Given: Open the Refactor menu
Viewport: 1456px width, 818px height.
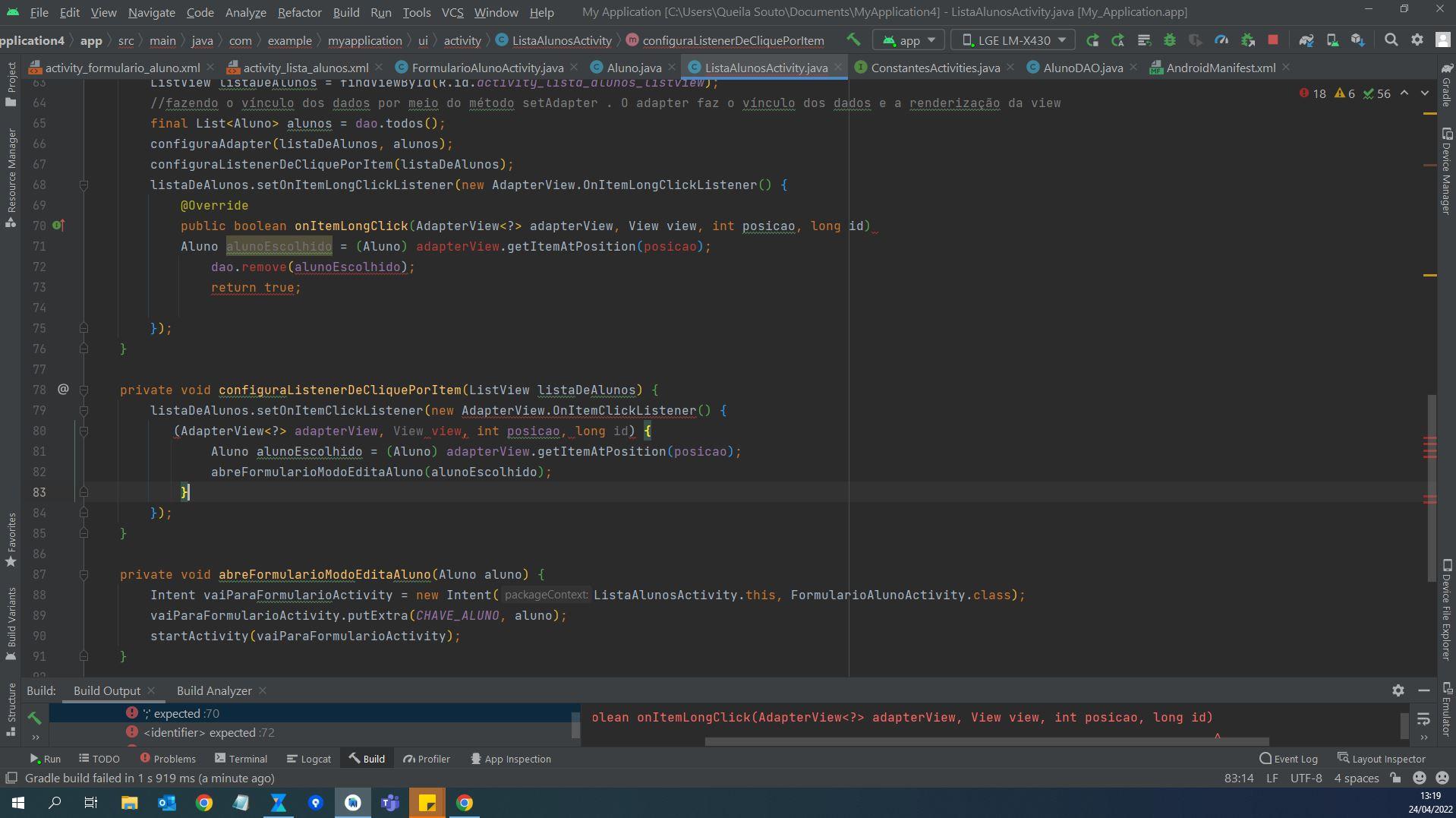Looking at the screenshot, I should pos(299,12).
